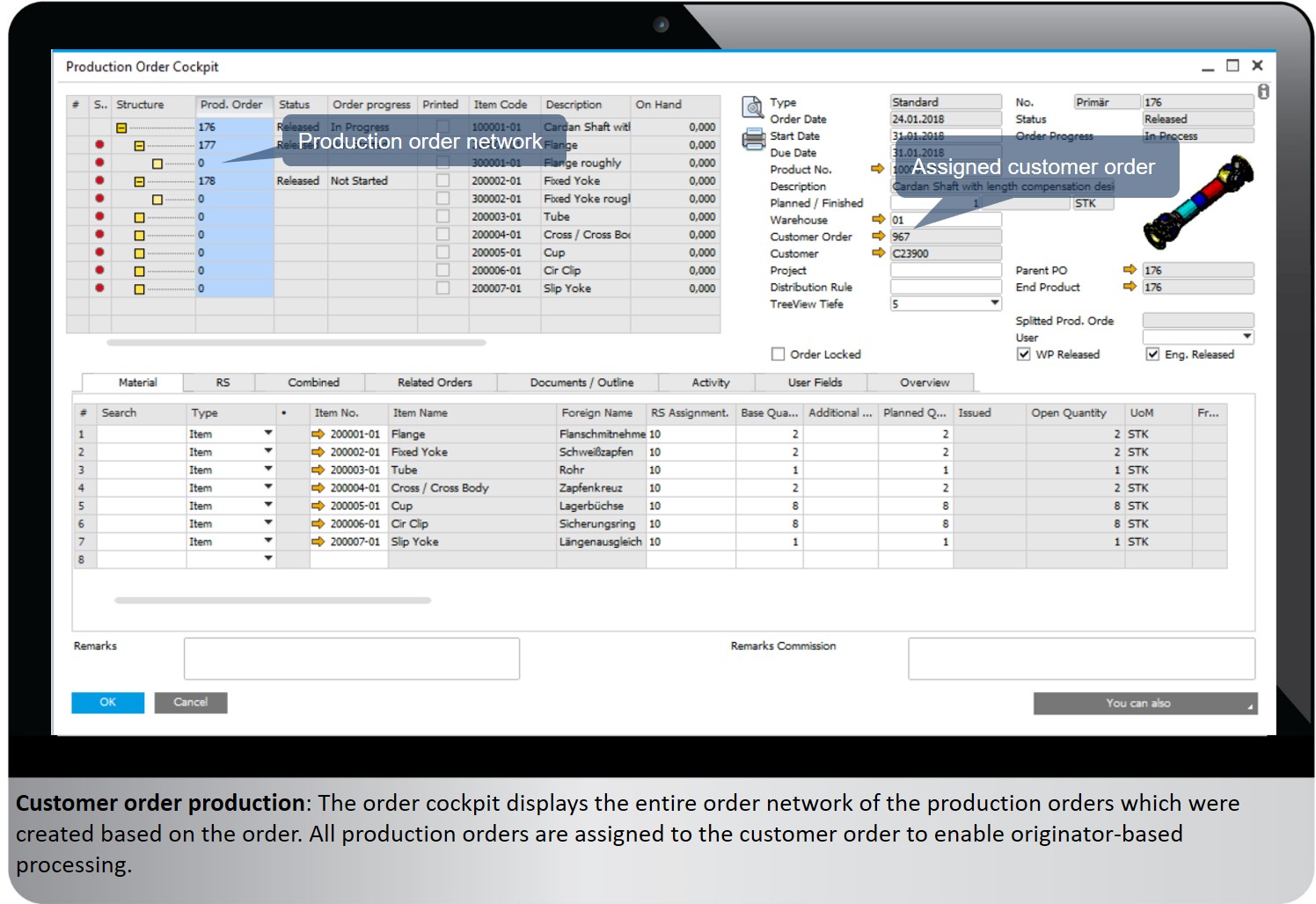Toggle Printed checkbox for Tube row

point(443,216)
